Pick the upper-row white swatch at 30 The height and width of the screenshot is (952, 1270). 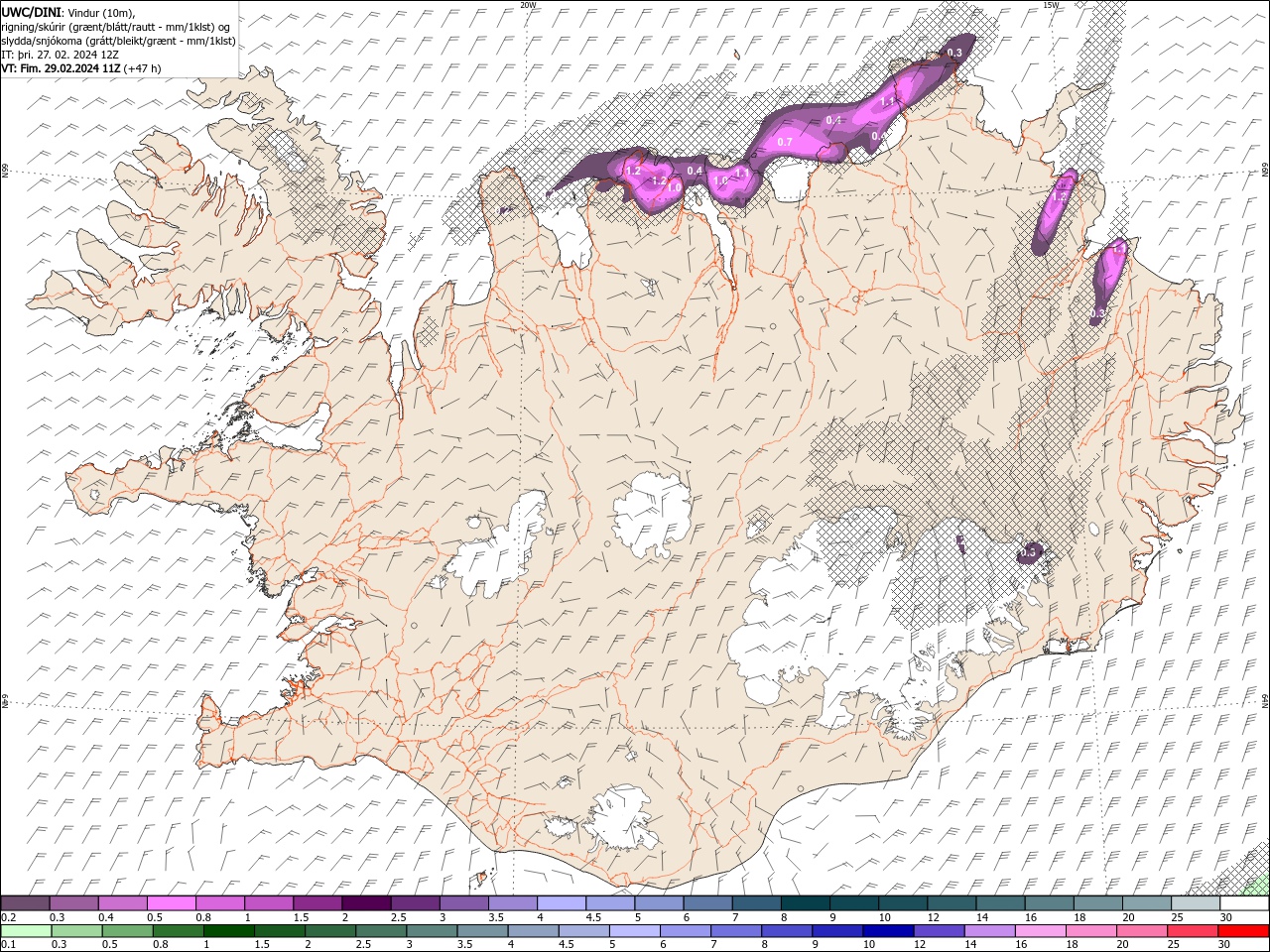point(1243,903)
